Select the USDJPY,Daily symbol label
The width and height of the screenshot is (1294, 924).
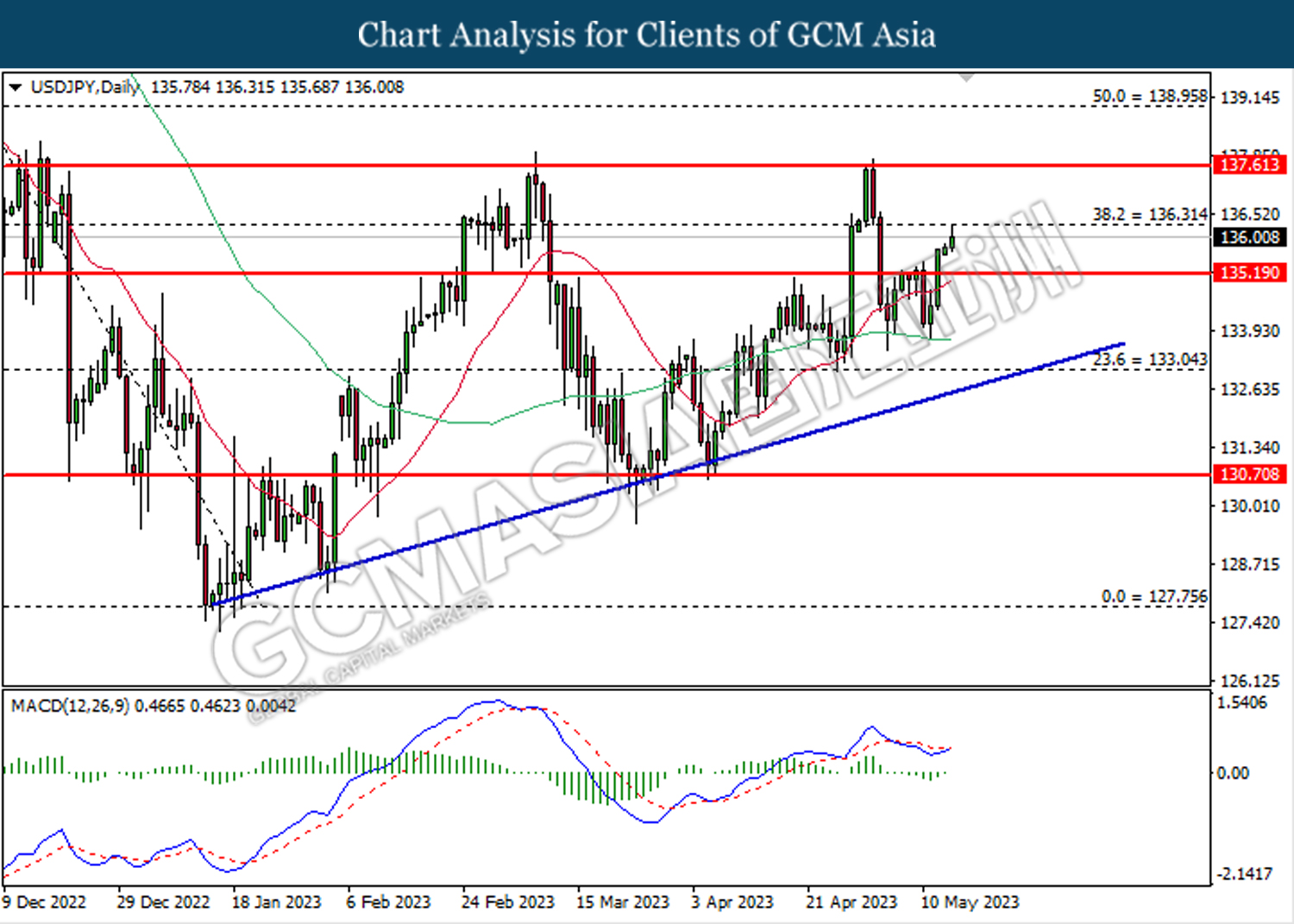coord(85,87)
